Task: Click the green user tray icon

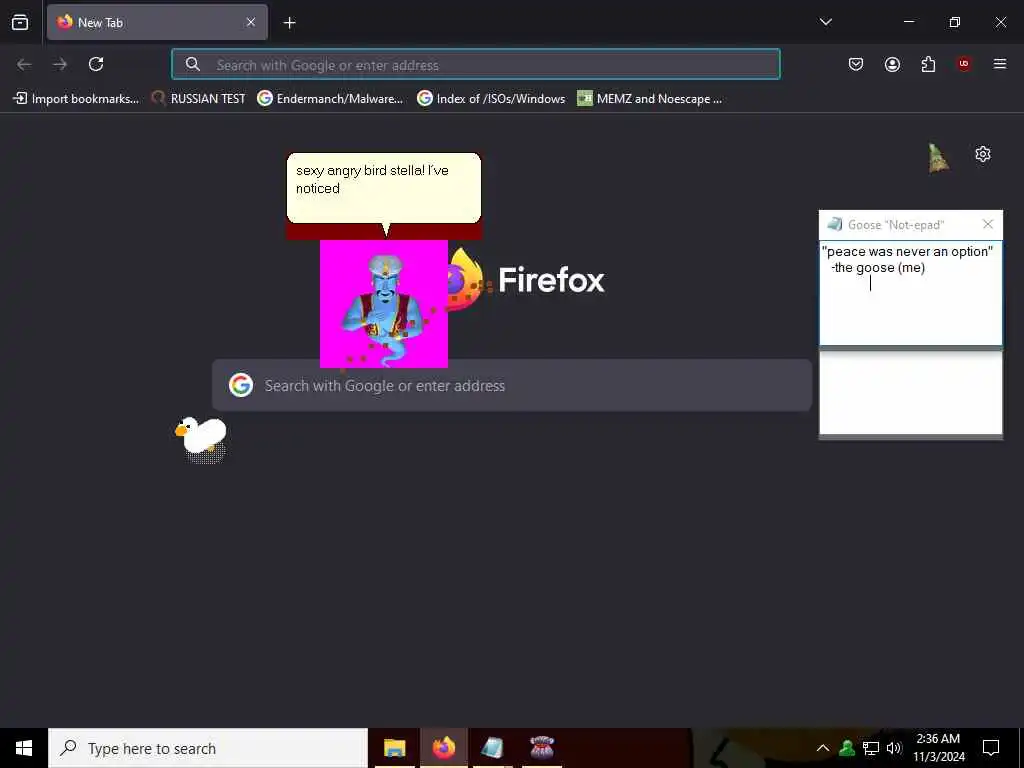Action: pos(847,748)
